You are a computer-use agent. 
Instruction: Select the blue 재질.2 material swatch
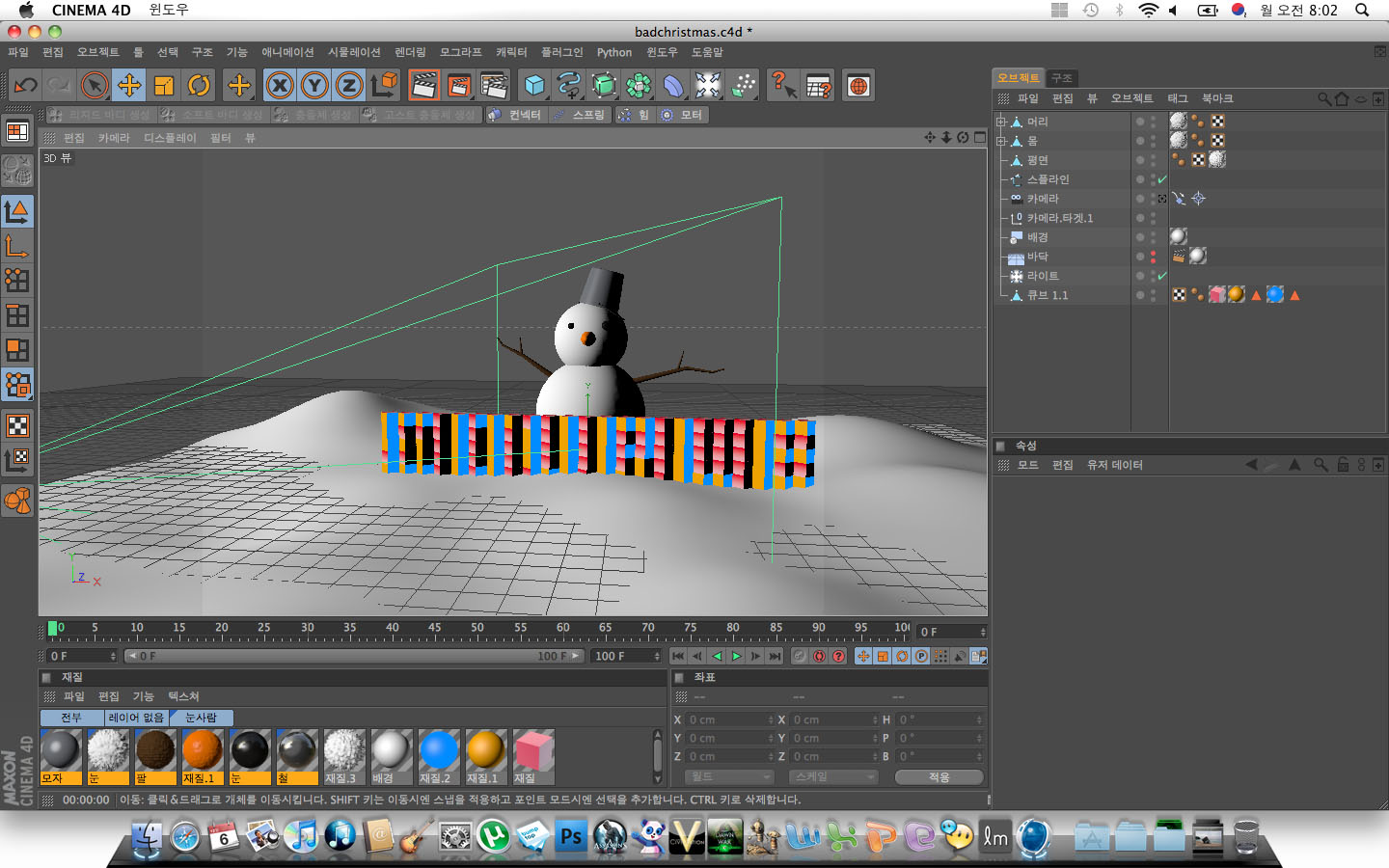tap(438, 752)
